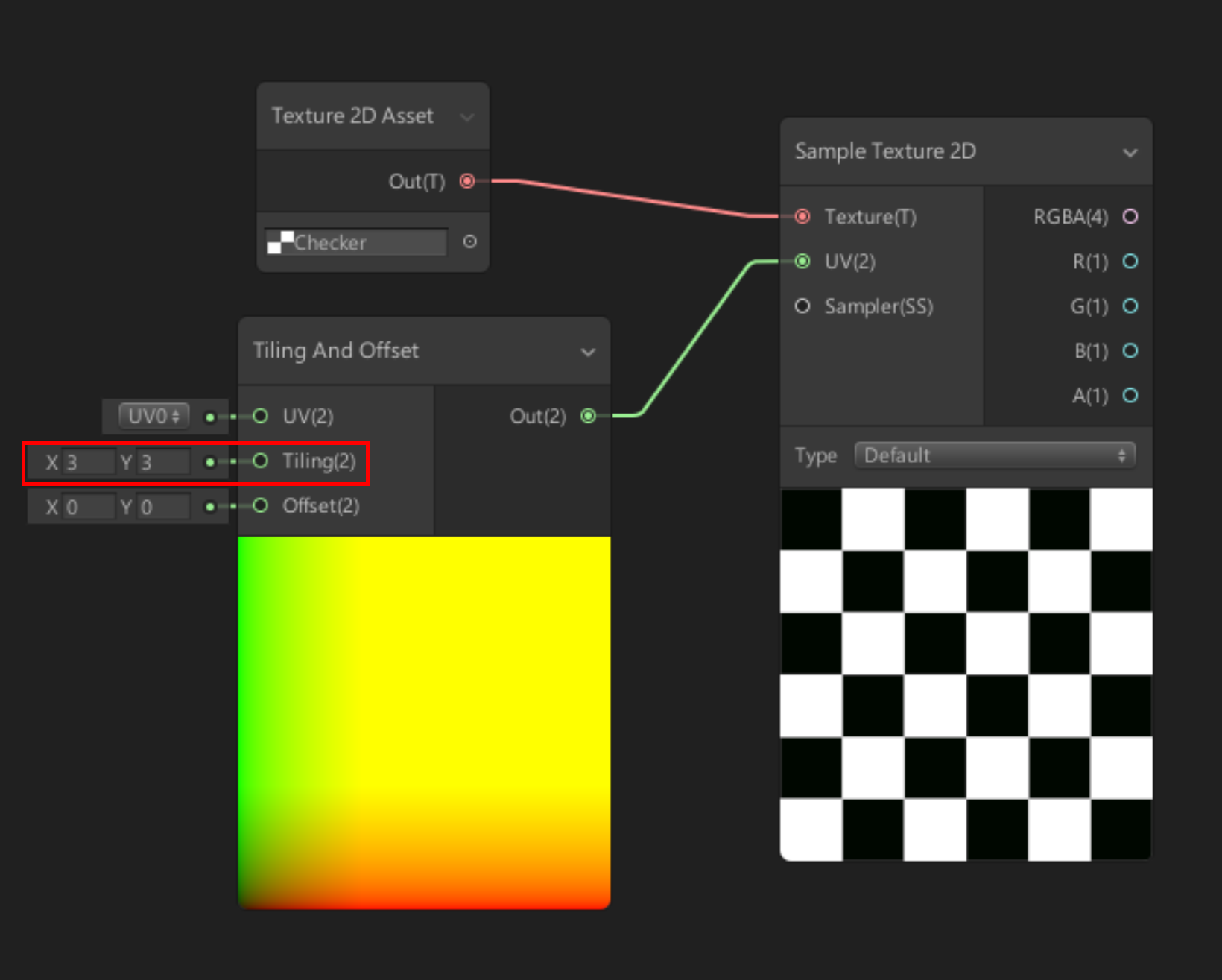The height and width of the screenshot is (980, 1222).
Task: Click the Tiling And Offset Out(2) port
Action: click(x=589, y=416)
